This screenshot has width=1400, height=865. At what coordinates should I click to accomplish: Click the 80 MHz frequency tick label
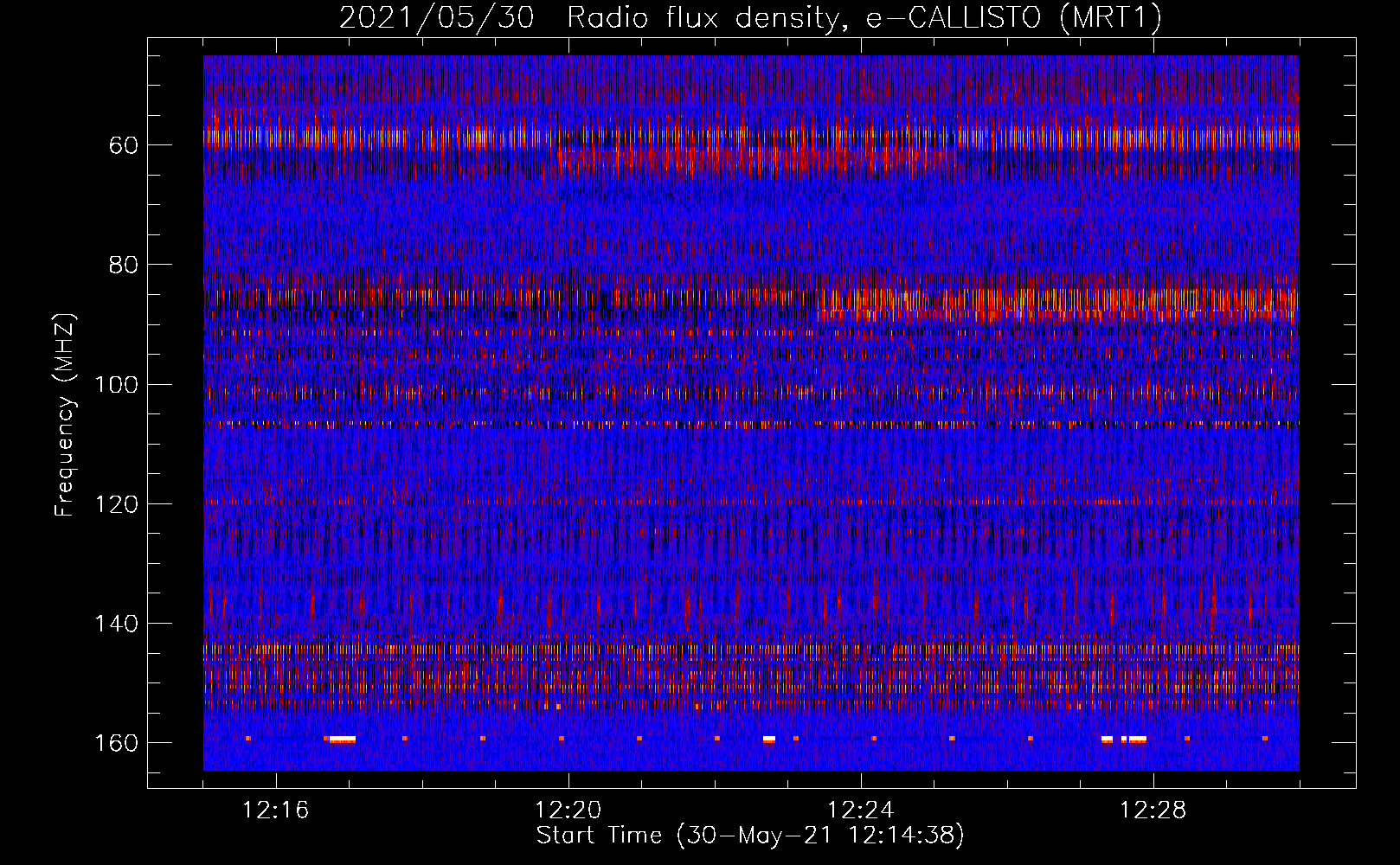tap(124, 265)
